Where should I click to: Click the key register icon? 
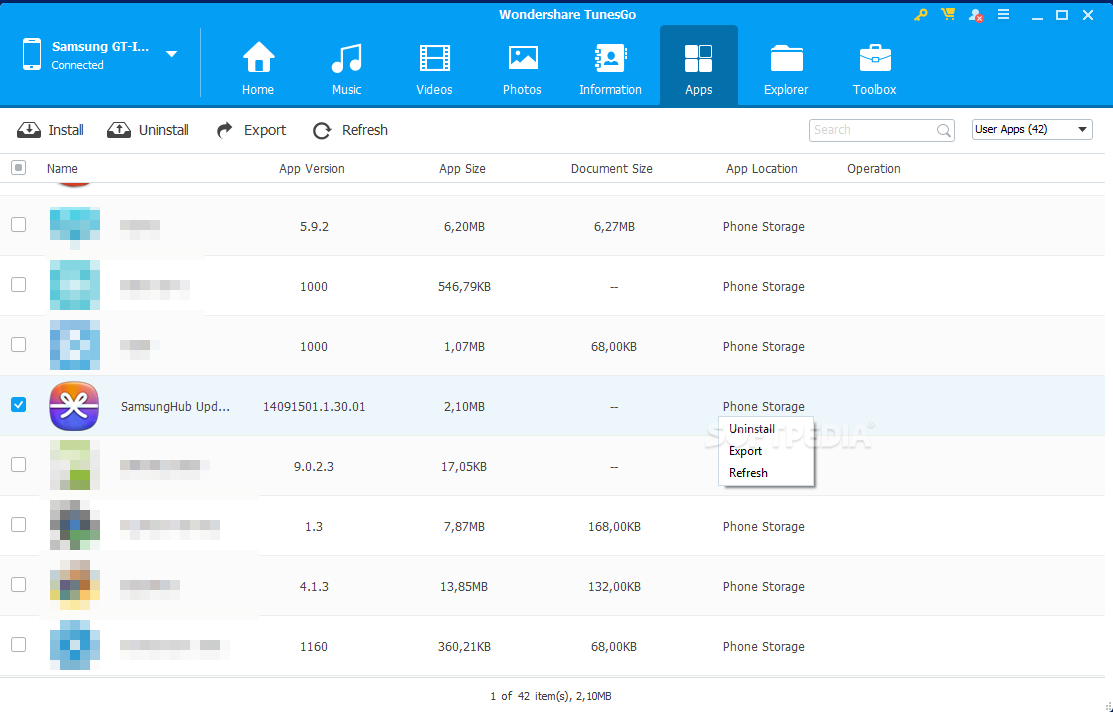[921, 14]
